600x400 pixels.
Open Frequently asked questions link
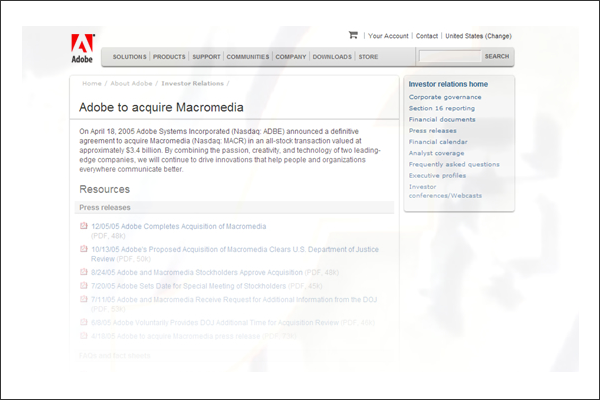tap(454, 164)
